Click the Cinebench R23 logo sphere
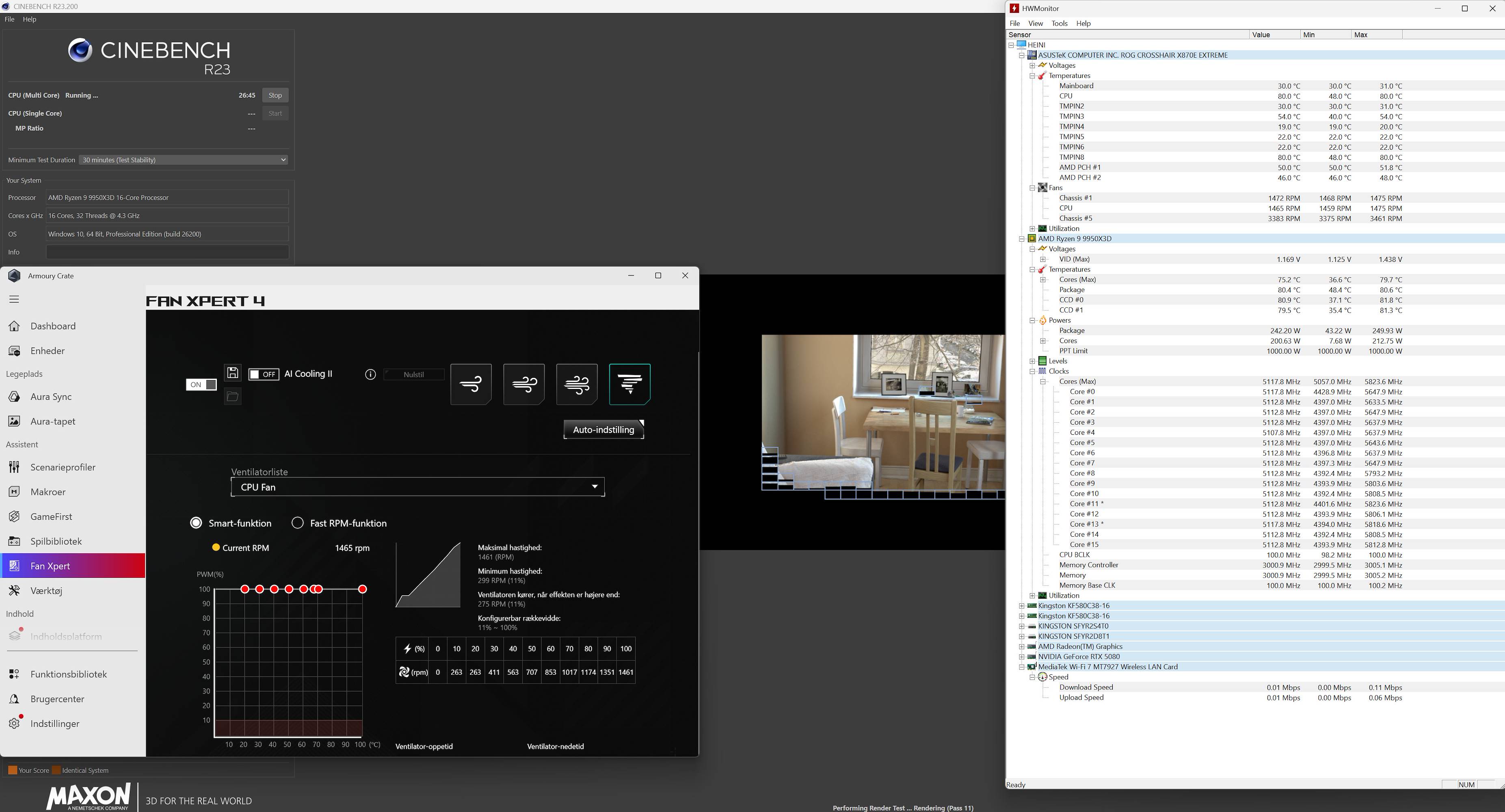Viewport: 1505px width, 812px height. tap(80, 50)
